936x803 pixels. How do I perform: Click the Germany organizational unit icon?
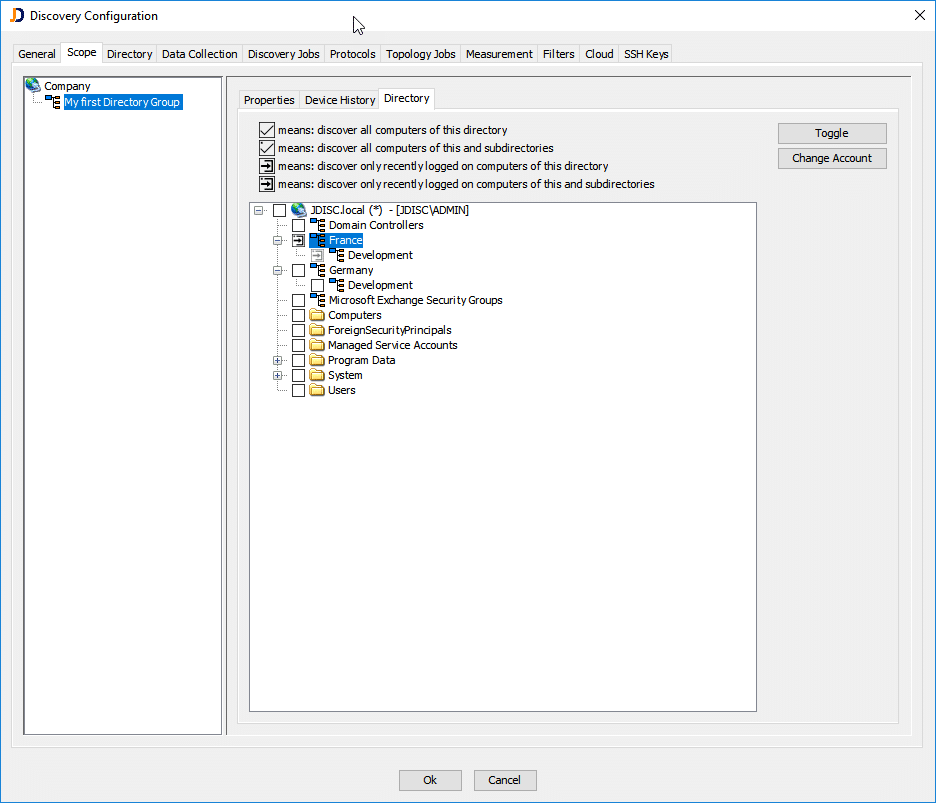pos(317,270)
